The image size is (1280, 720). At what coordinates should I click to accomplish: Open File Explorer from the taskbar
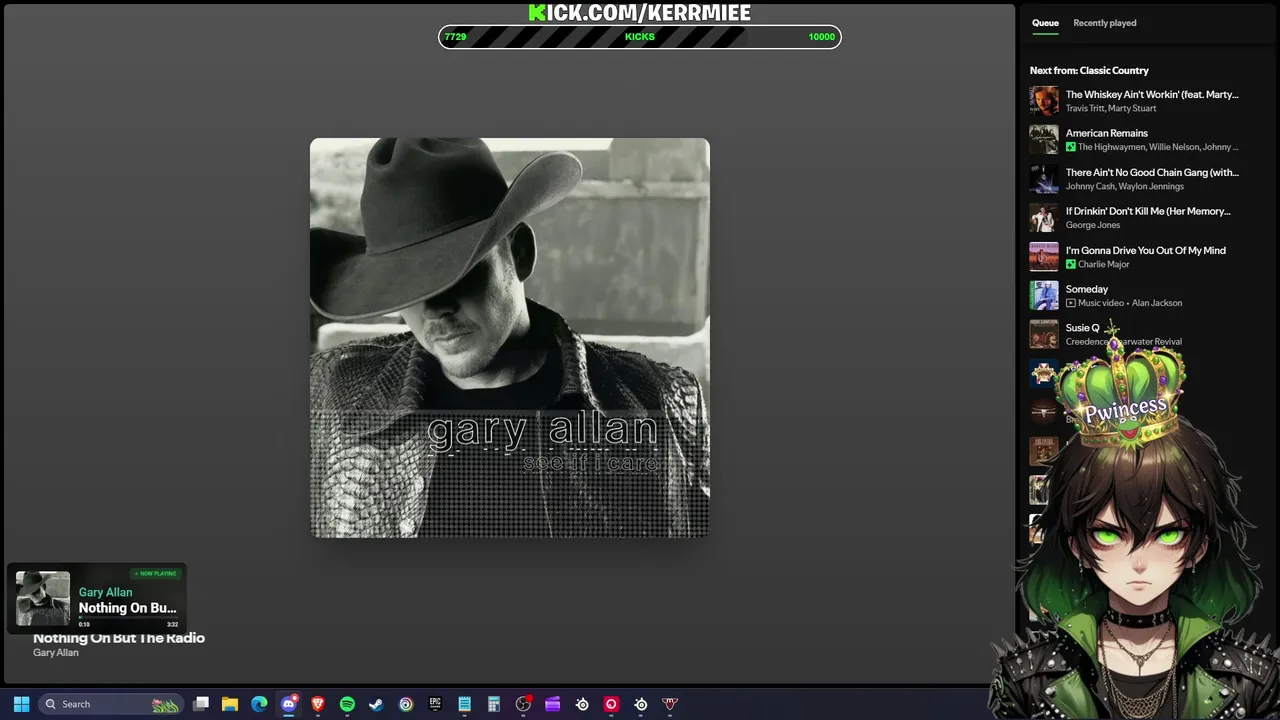pyautogui.click(x=230, y=704)
